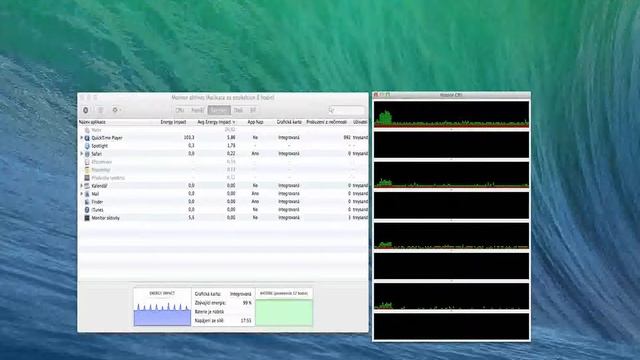Click the iTunes app icon
The width and height of the screenshot is (640, 360).
click(x=87, y=210)
